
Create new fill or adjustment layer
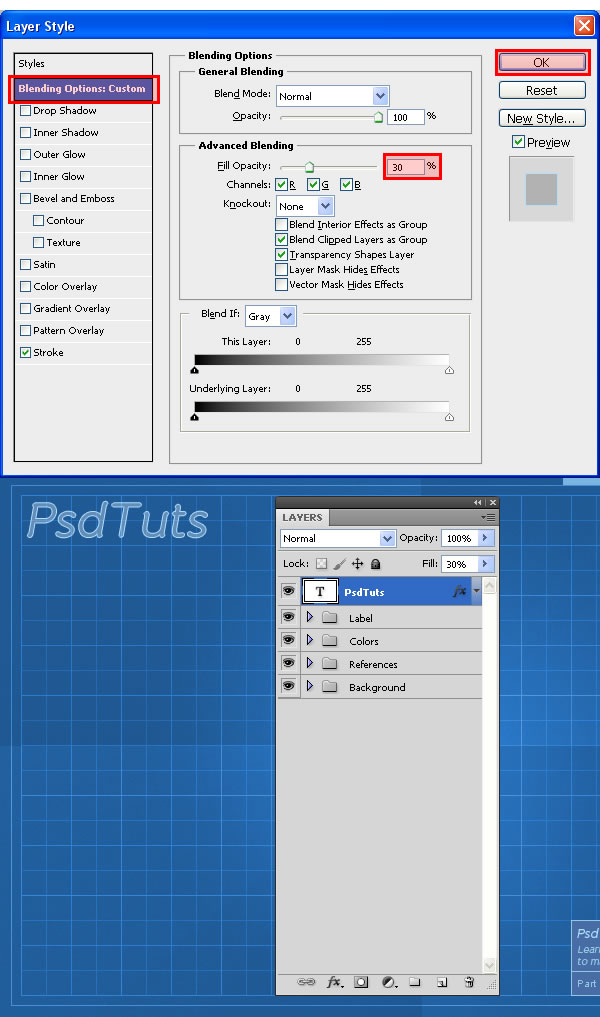pyautogui.click(x=389, y=982)
